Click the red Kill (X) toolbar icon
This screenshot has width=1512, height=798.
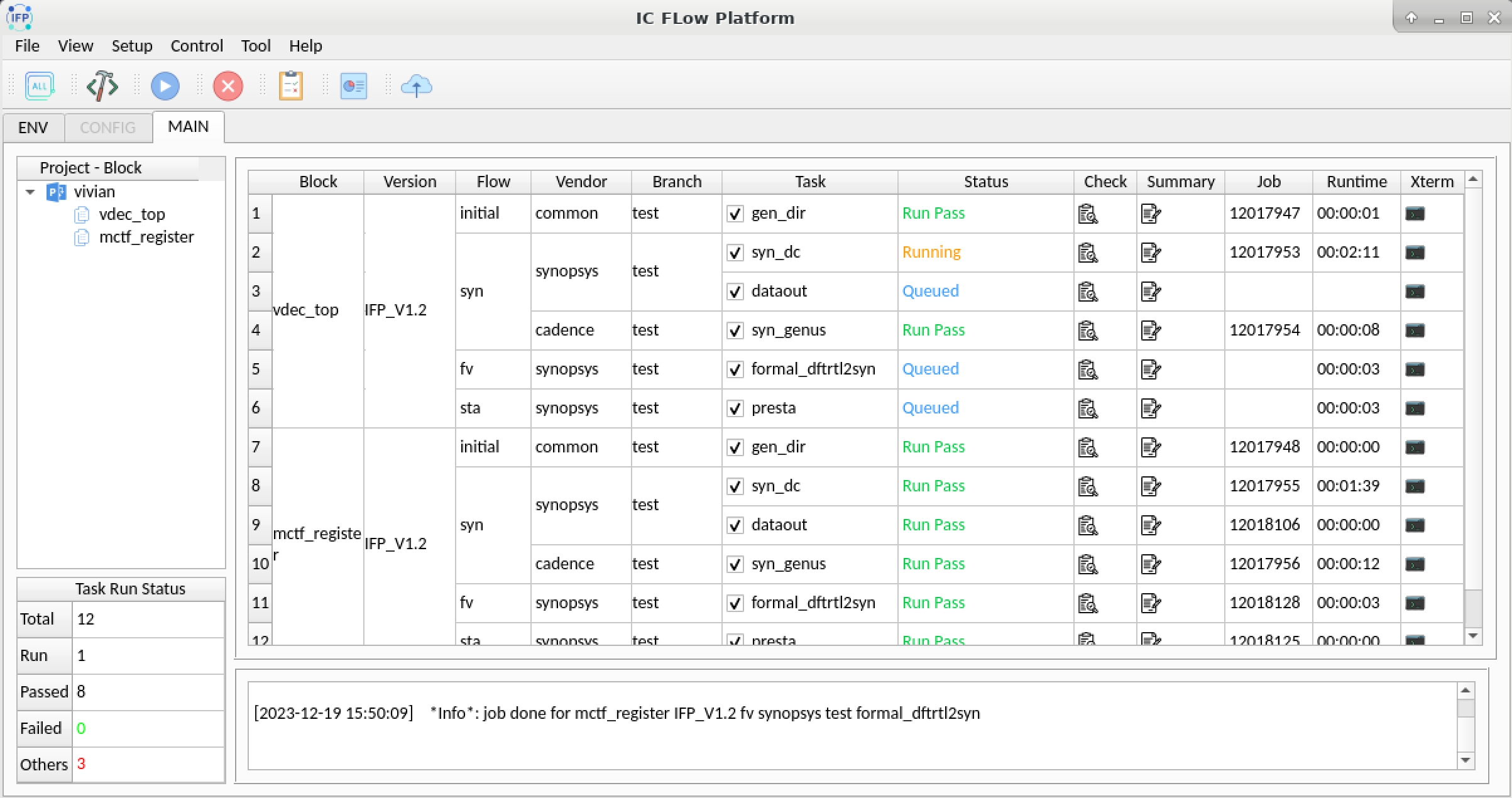pos(228,86)
